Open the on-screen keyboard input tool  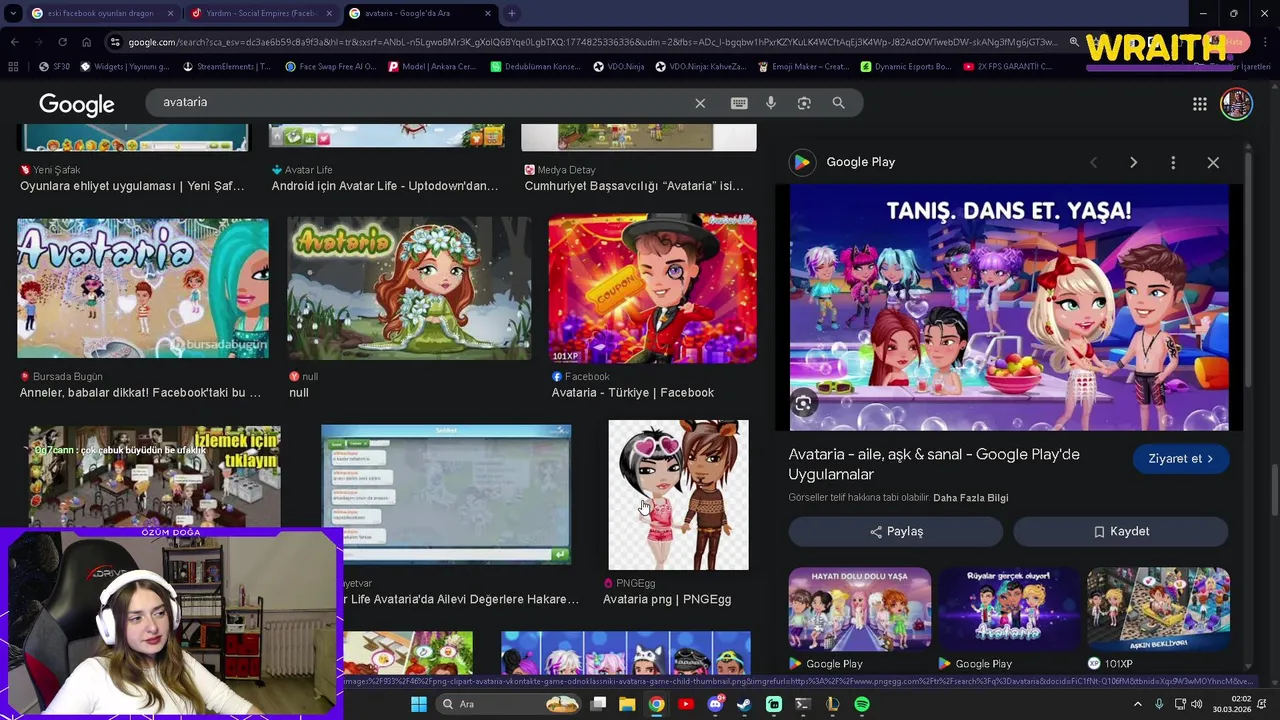click(x=739, y=103)
